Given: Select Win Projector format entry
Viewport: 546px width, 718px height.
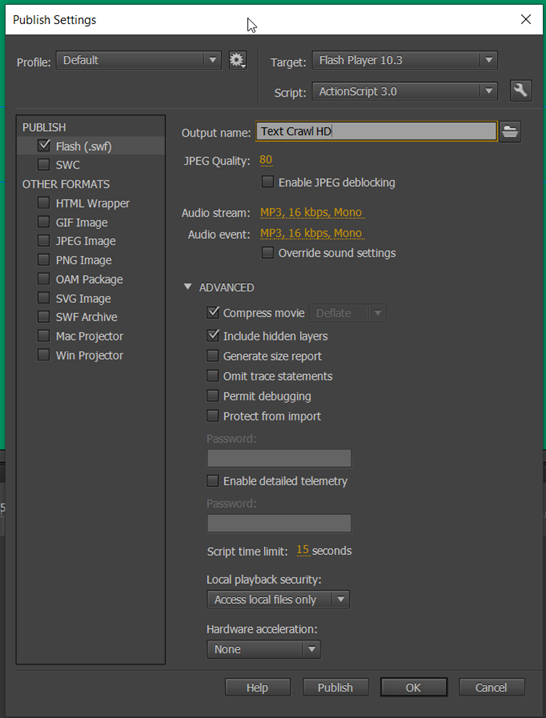Looking at the screenshot, I should click(89, 355).
